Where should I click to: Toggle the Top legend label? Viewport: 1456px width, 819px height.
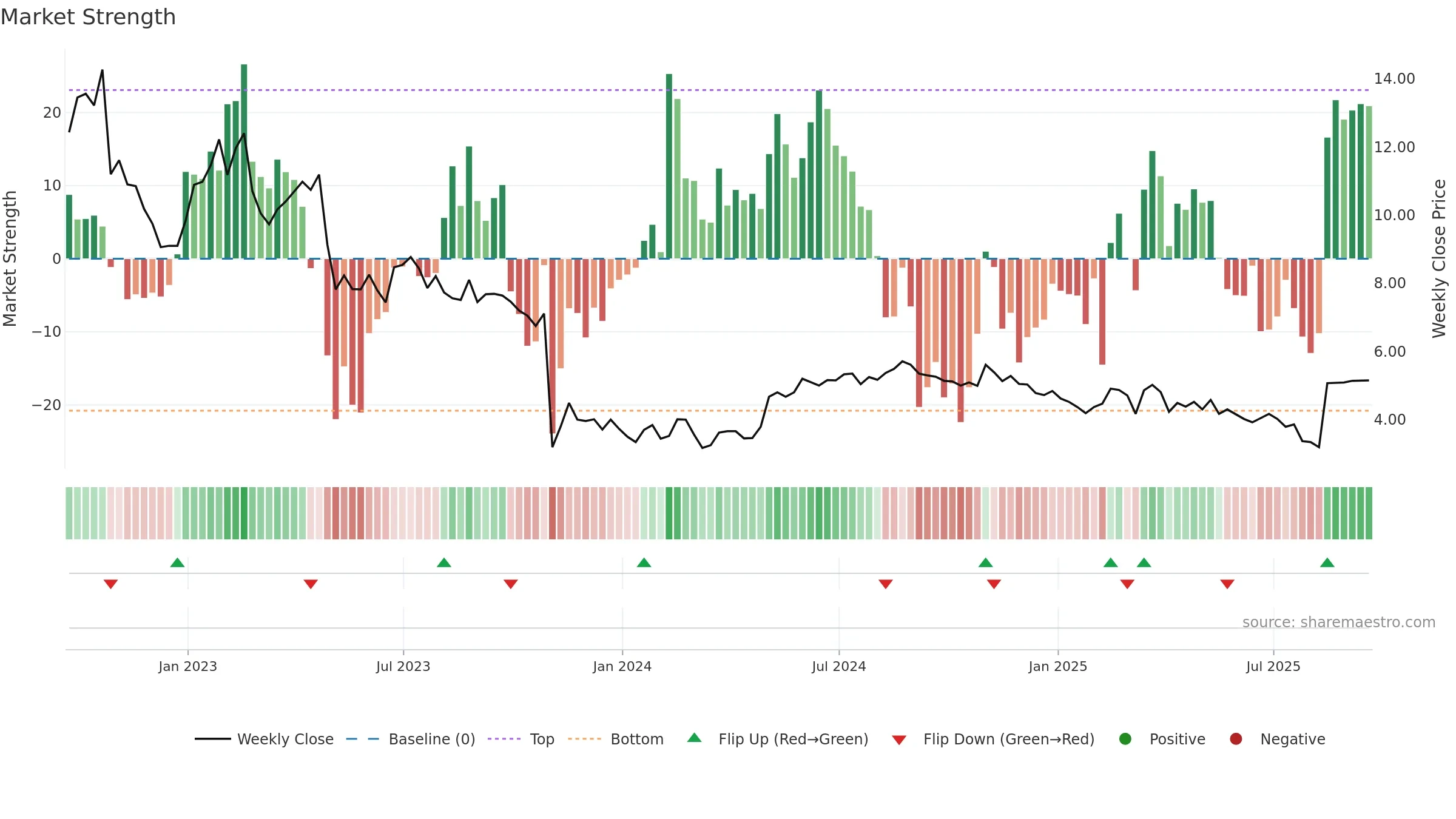[x=542, y=740]
